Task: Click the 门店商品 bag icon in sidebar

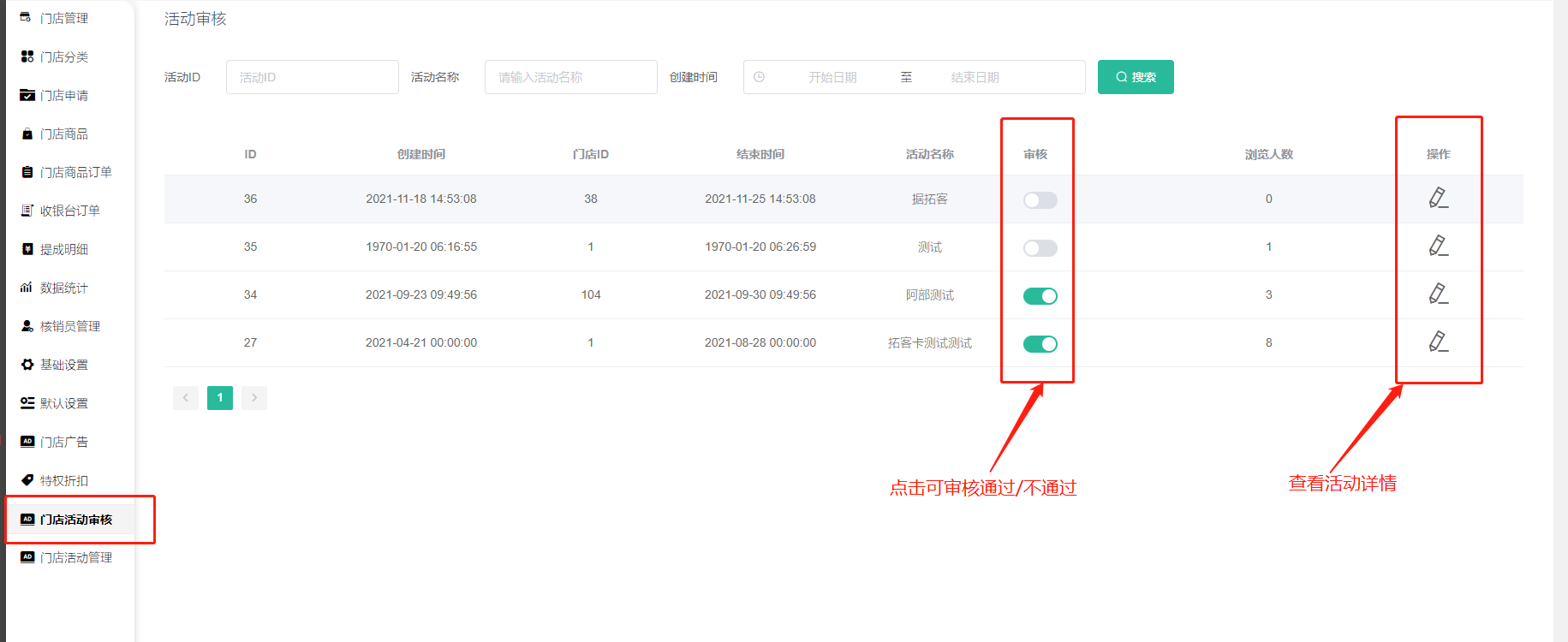Action: click(x=27, y=134)
